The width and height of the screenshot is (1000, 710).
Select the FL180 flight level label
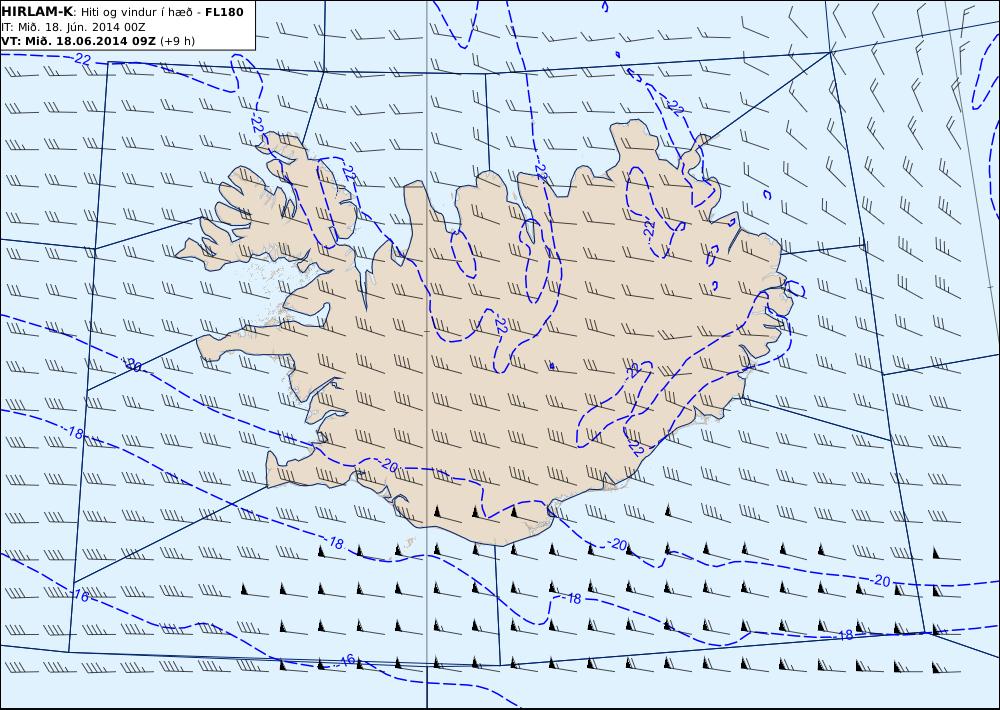coord(224,12)
